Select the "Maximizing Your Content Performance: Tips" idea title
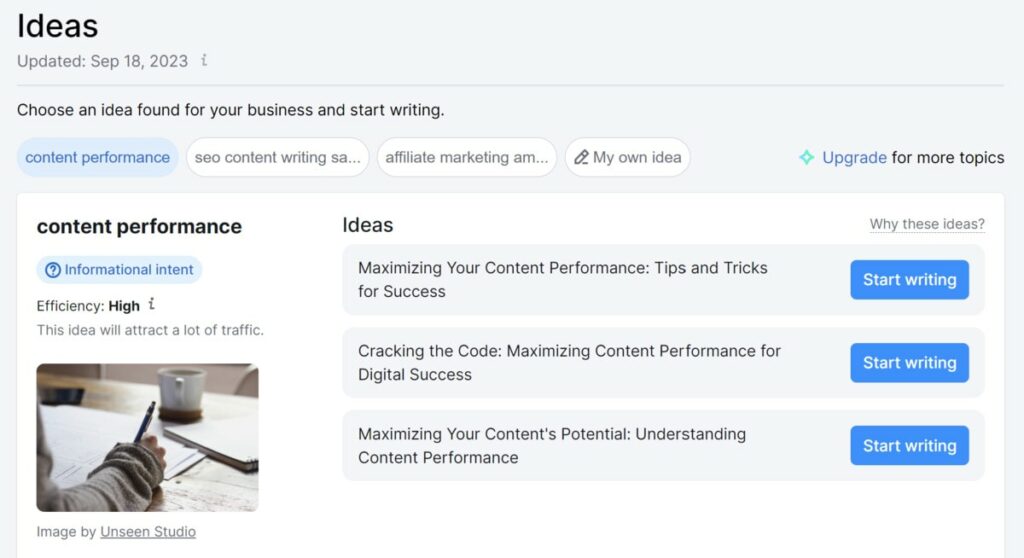The image size is (1024, 558). (x=562, y=280)
